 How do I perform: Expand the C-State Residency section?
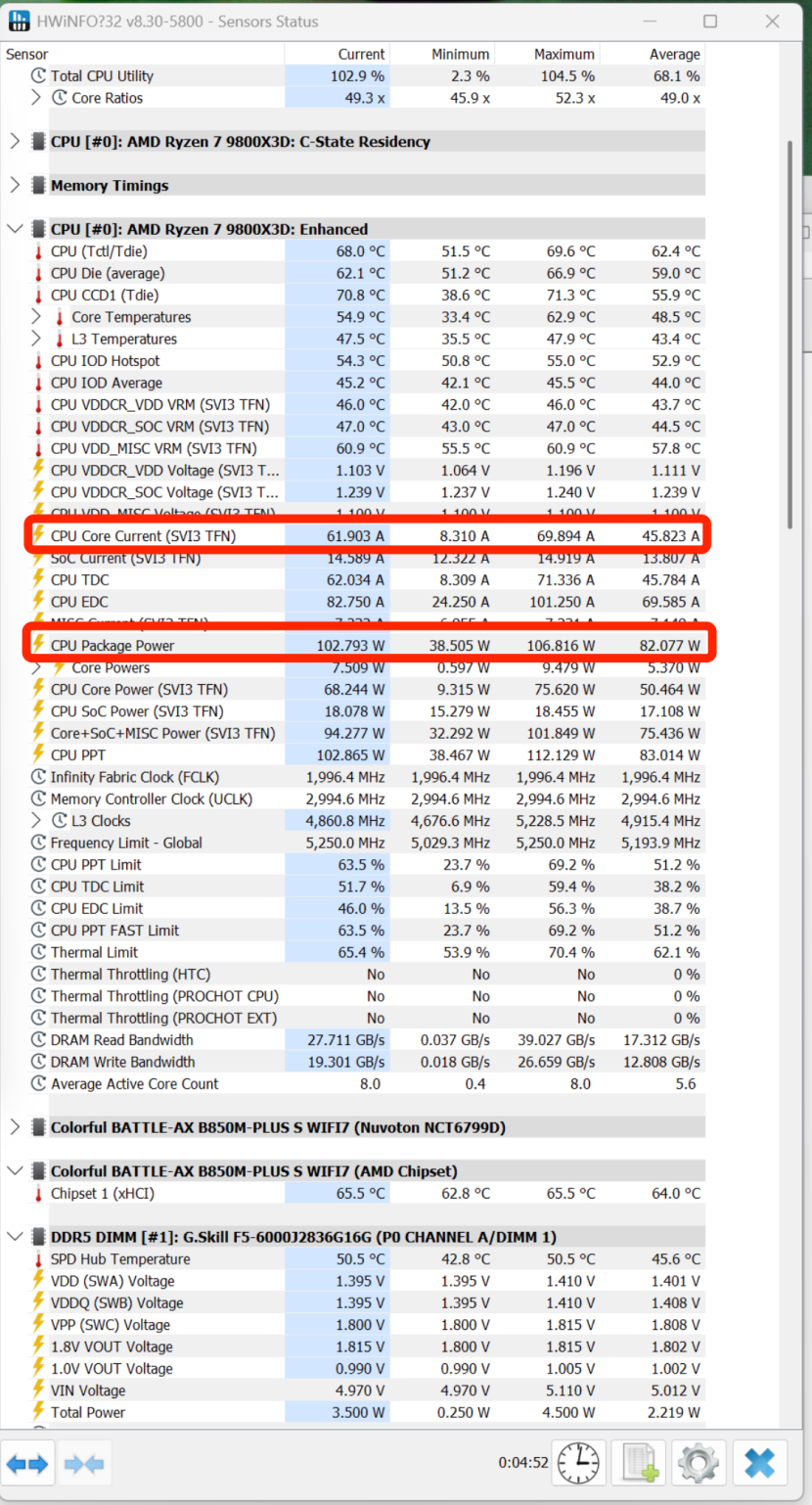coord(15,142)
